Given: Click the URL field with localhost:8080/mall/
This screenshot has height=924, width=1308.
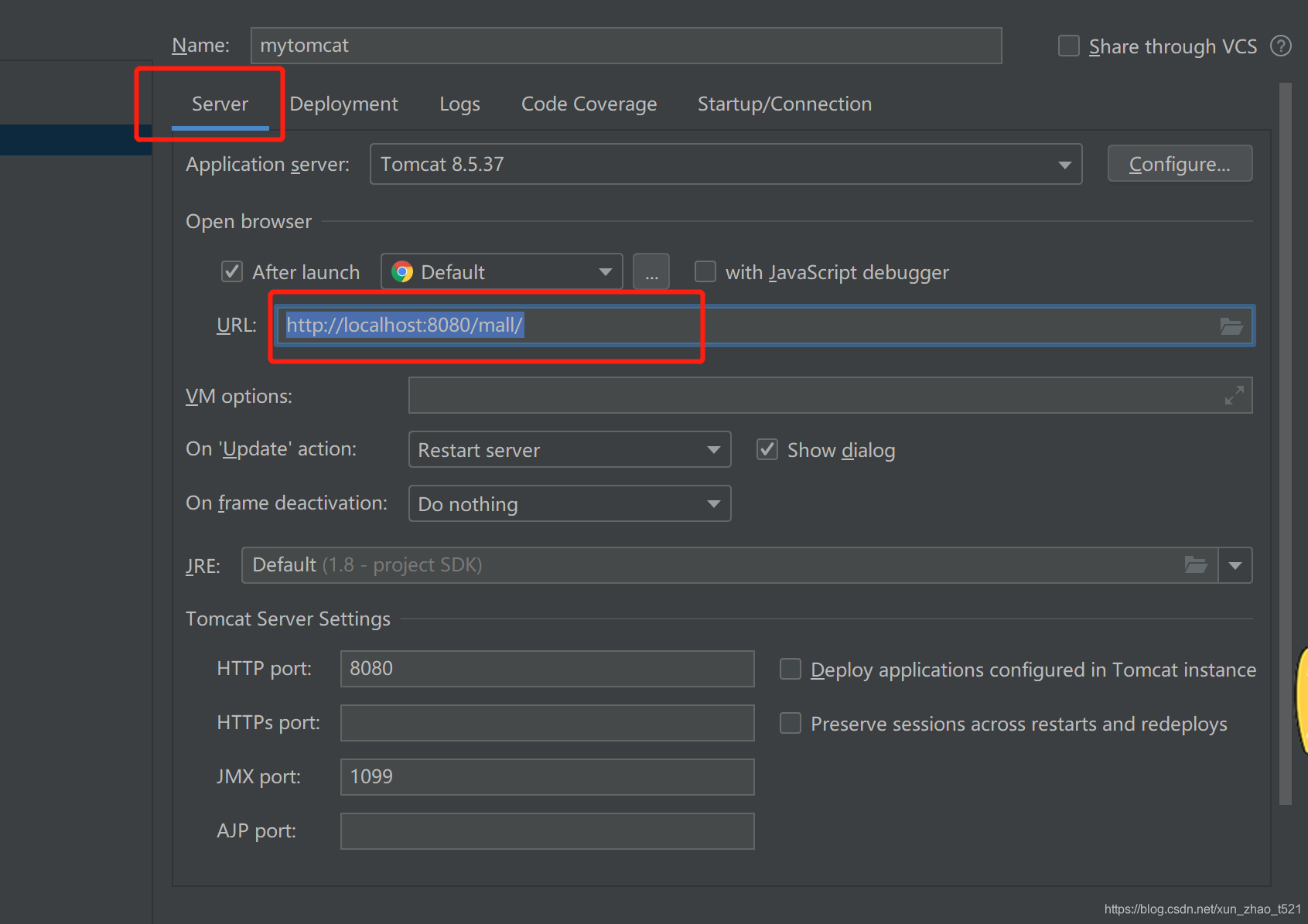Looking at the screenshot, I should coord(765,326).
